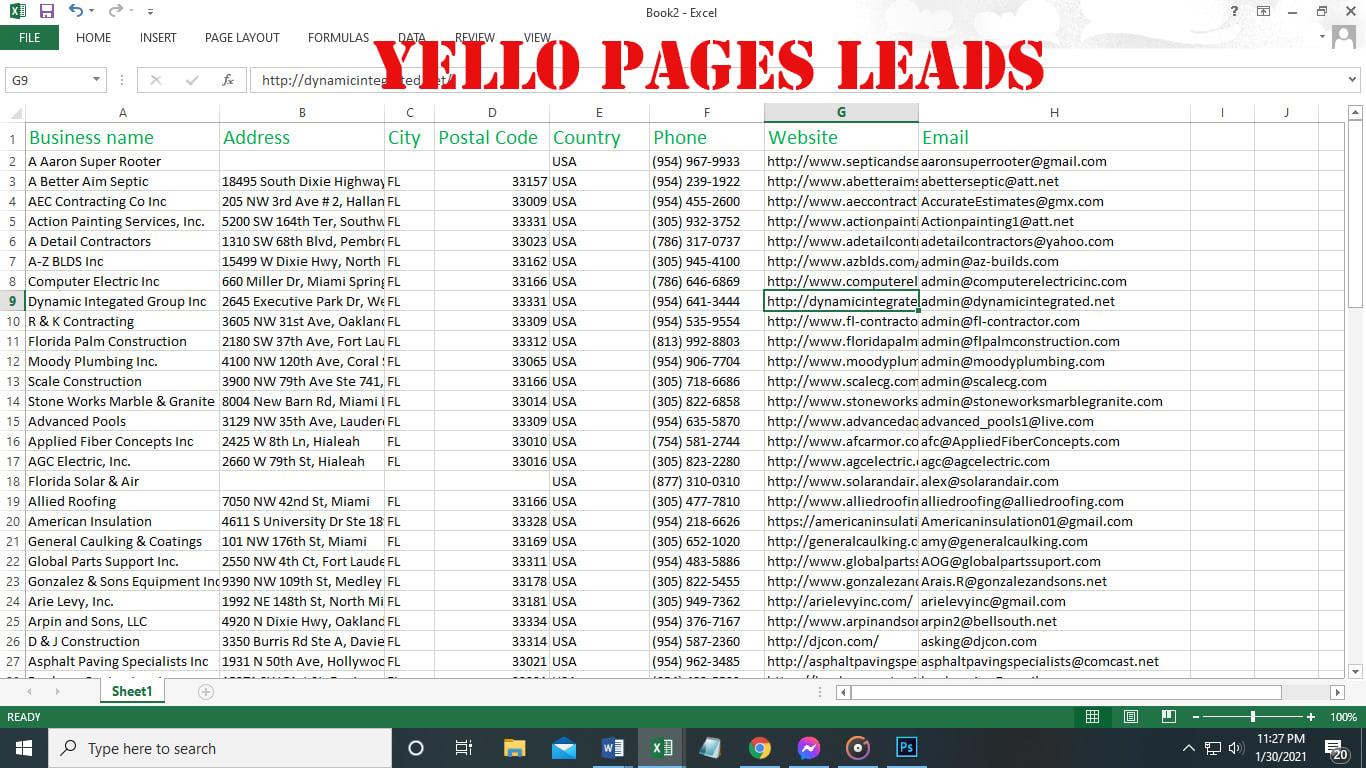1366x768 pixels.
Task: Click the Page Layout view icon in status bar
Action: point(1130,717)
